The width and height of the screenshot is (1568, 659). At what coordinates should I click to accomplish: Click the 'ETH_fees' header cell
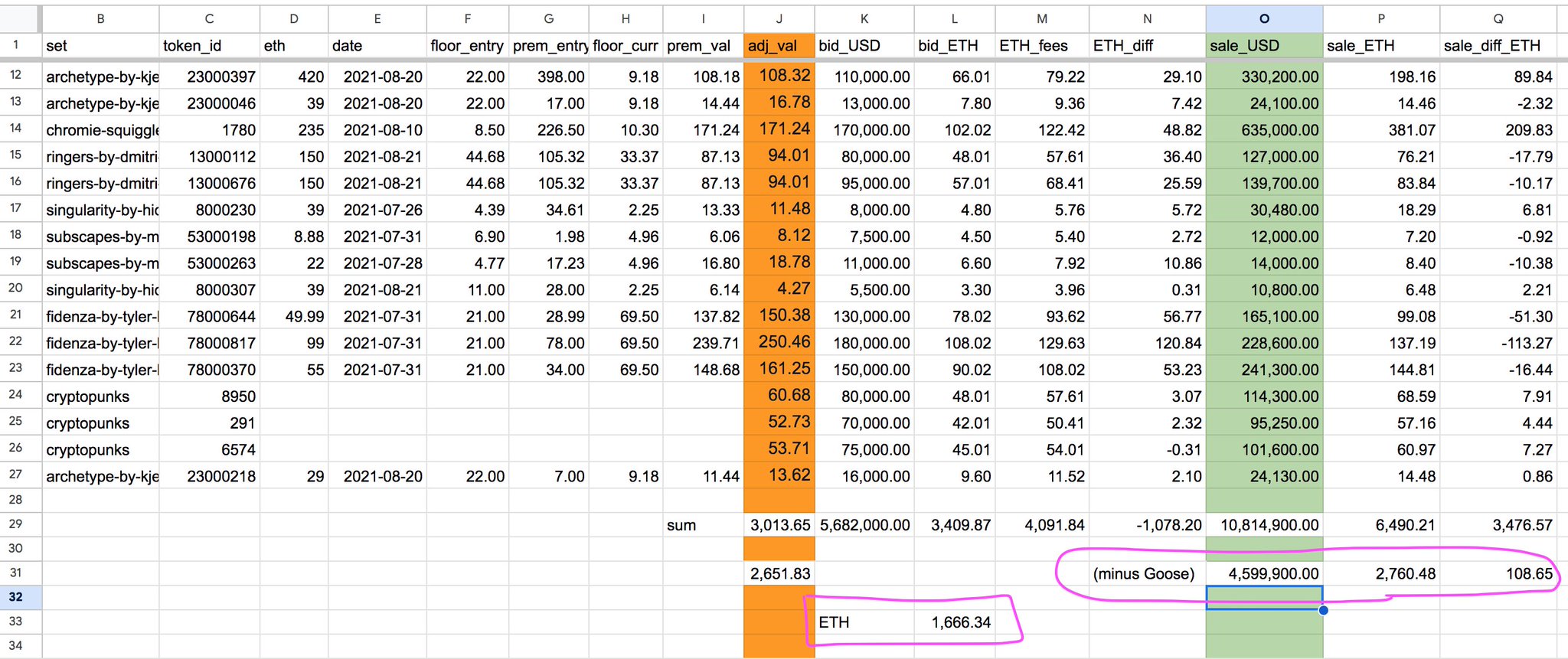point(1042,46)
